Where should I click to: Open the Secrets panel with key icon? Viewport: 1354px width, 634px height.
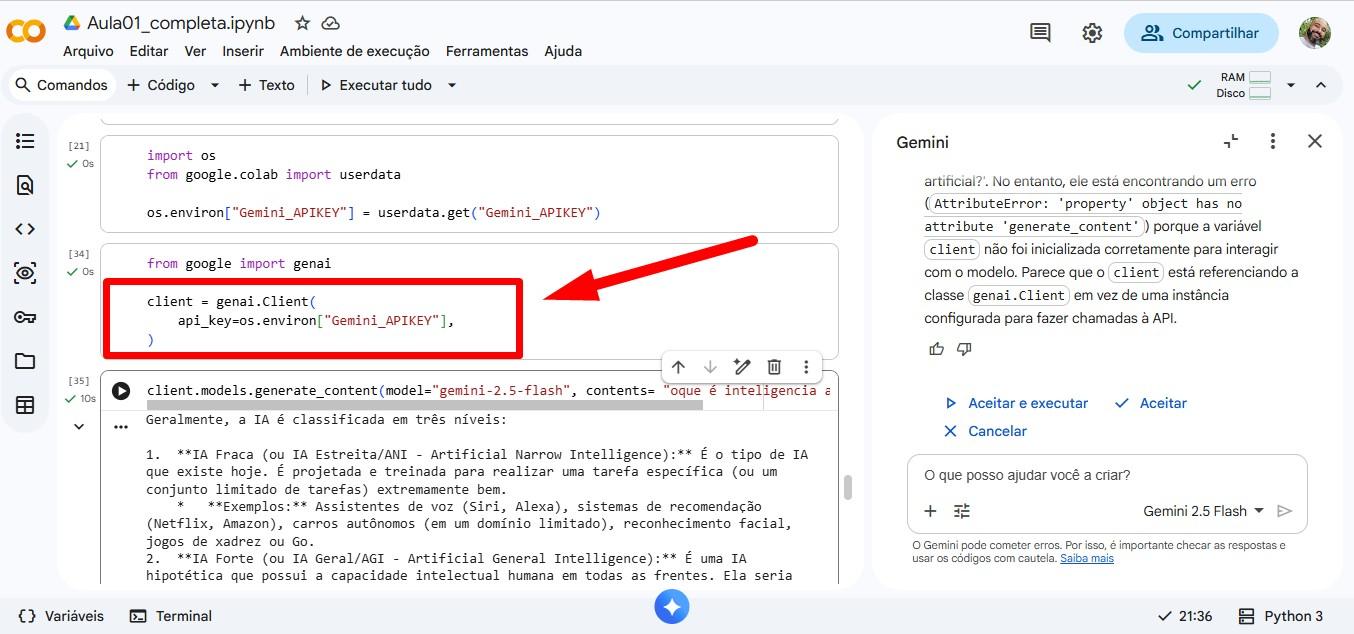tap(25, 317)
